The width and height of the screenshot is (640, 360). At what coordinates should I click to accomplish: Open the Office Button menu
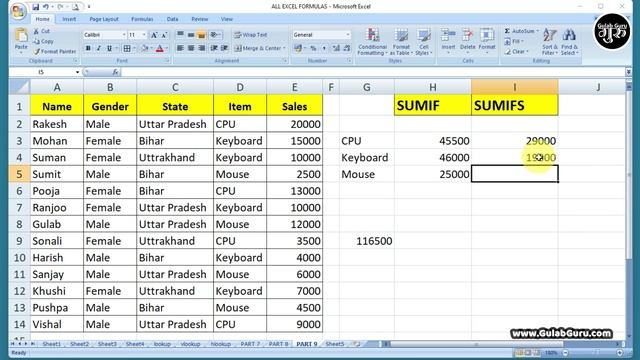18,11
